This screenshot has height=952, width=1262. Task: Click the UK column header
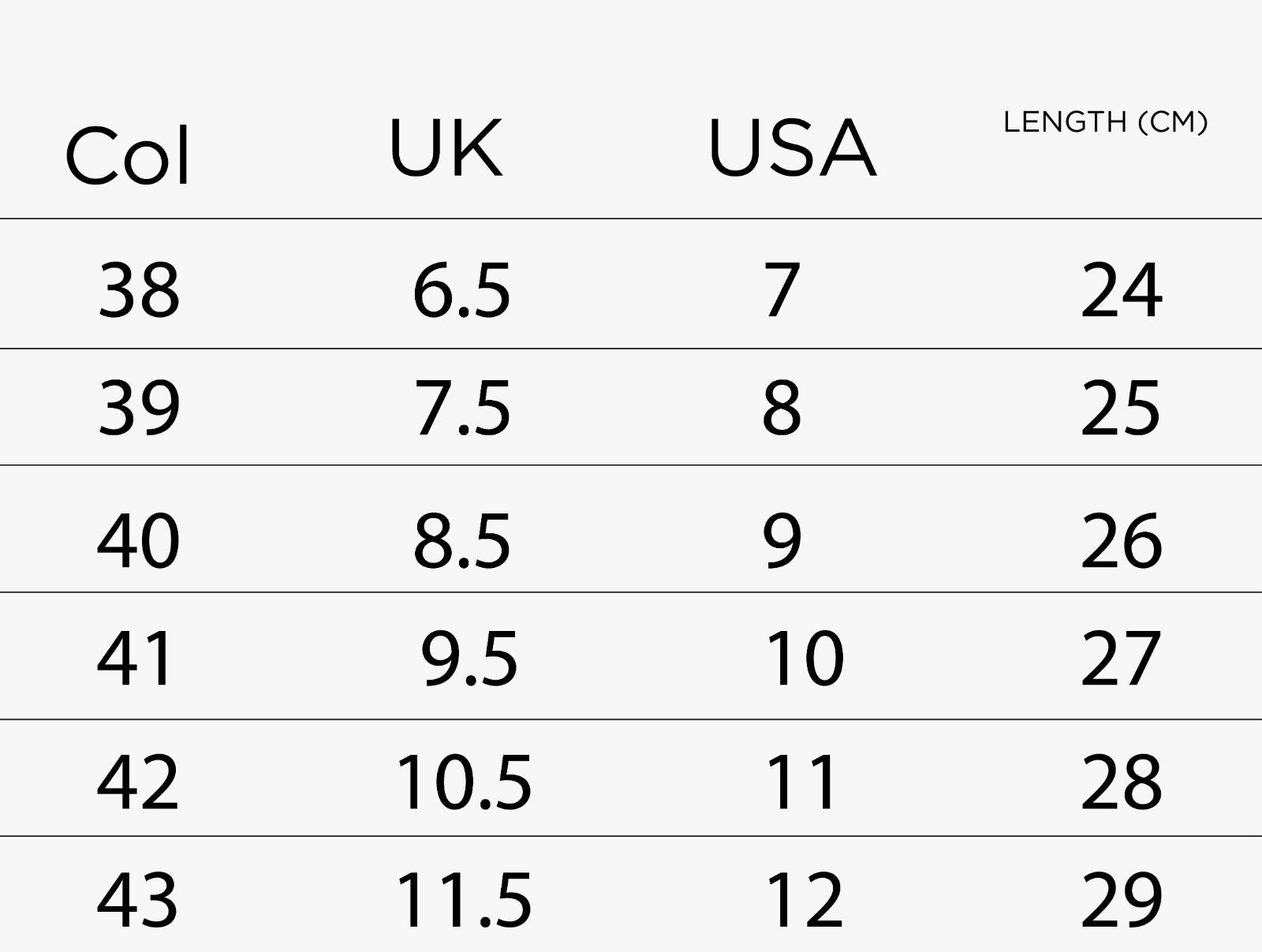pyautogui.click(x=446, y=147)
